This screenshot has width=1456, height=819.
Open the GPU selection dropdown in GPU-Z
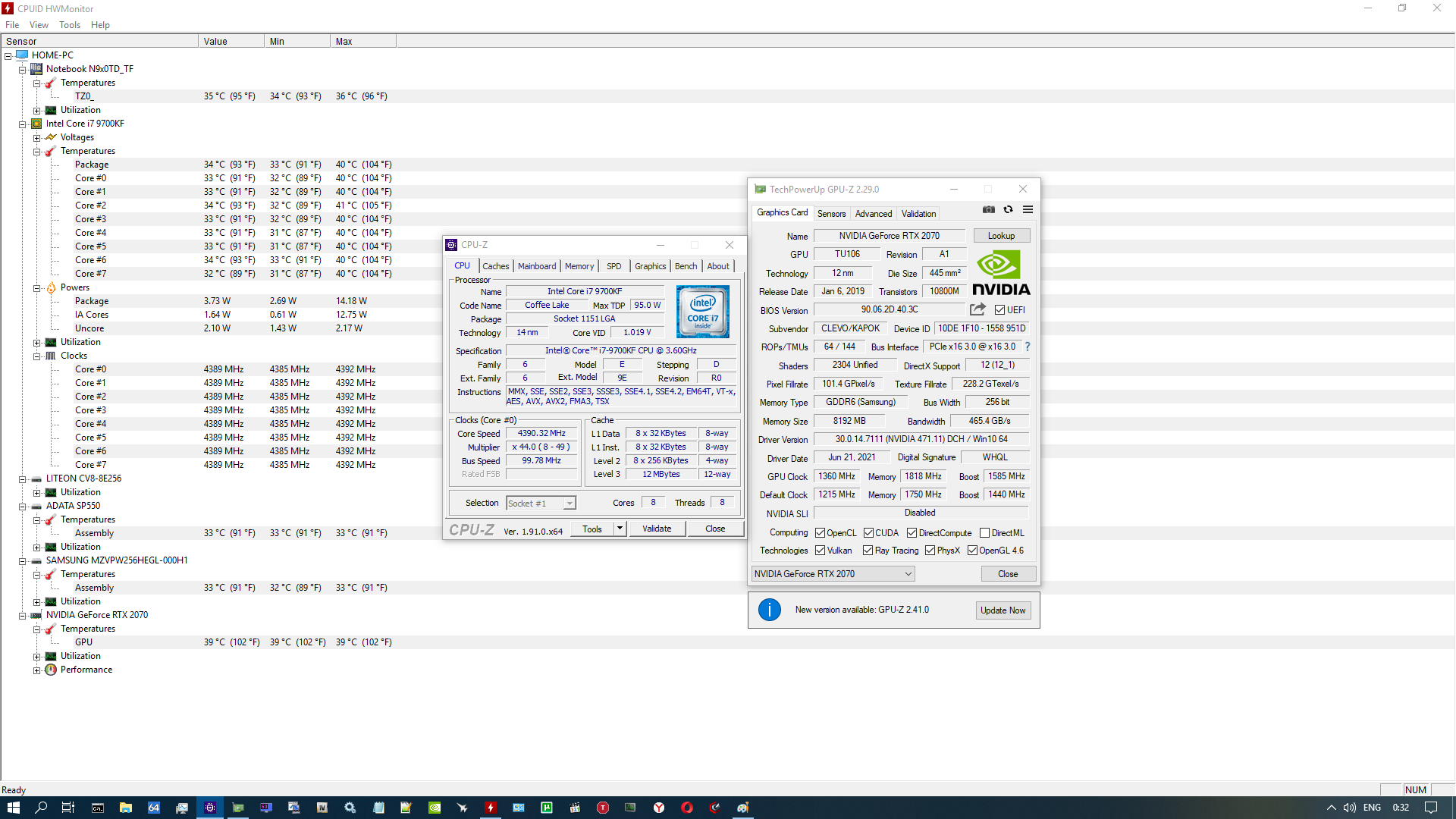[x=833, y=574]
